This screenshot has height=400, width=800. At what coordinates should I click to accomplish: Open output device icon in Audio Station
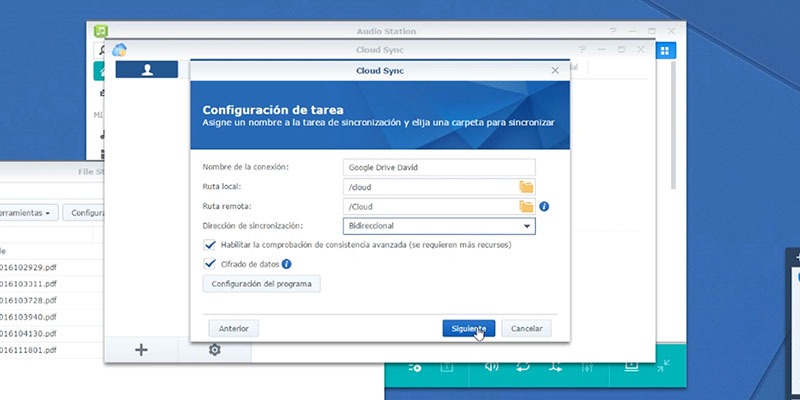(x=631, y=366)
